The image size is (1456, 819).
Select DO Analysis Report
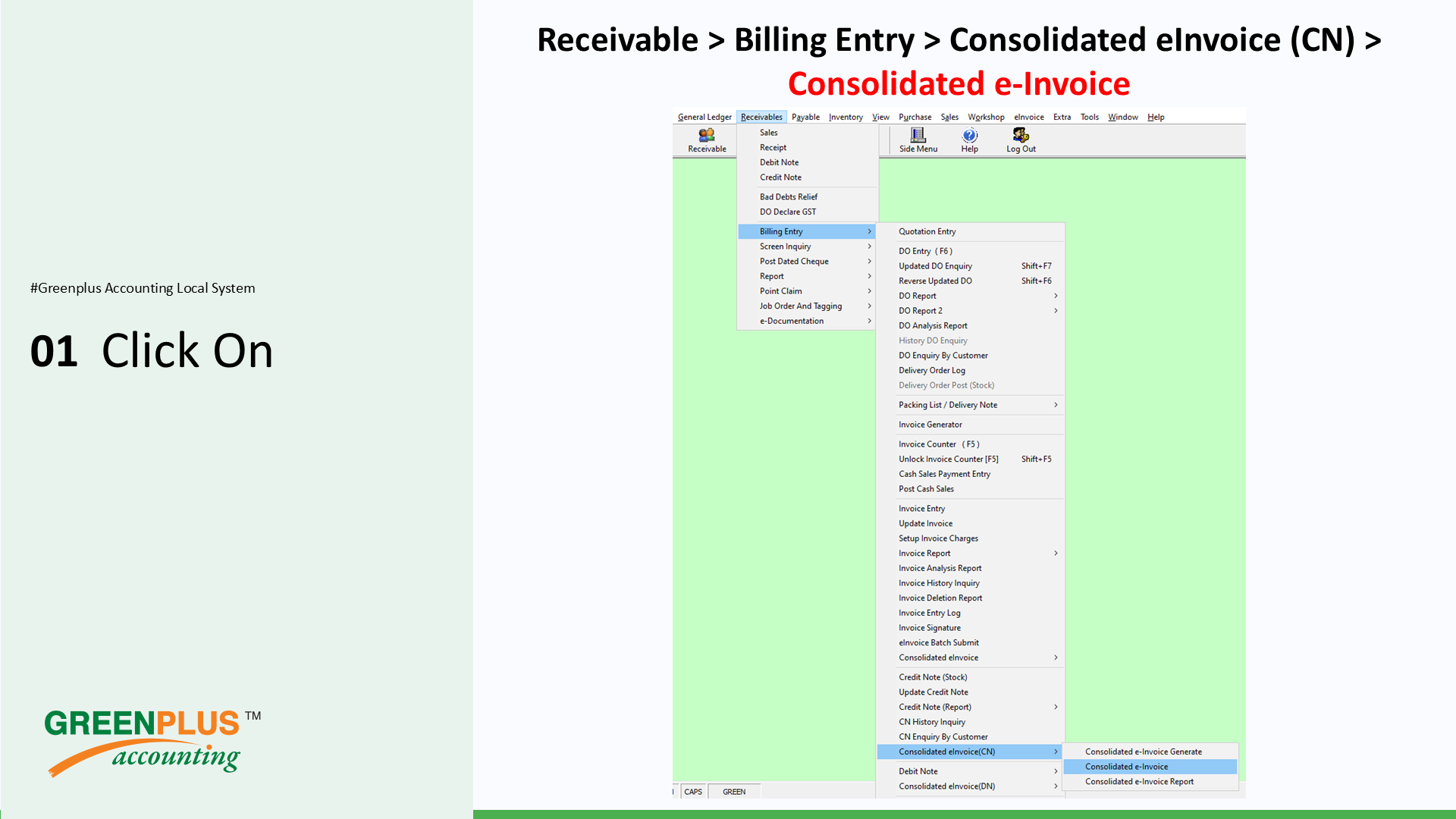tap(971, 325)
